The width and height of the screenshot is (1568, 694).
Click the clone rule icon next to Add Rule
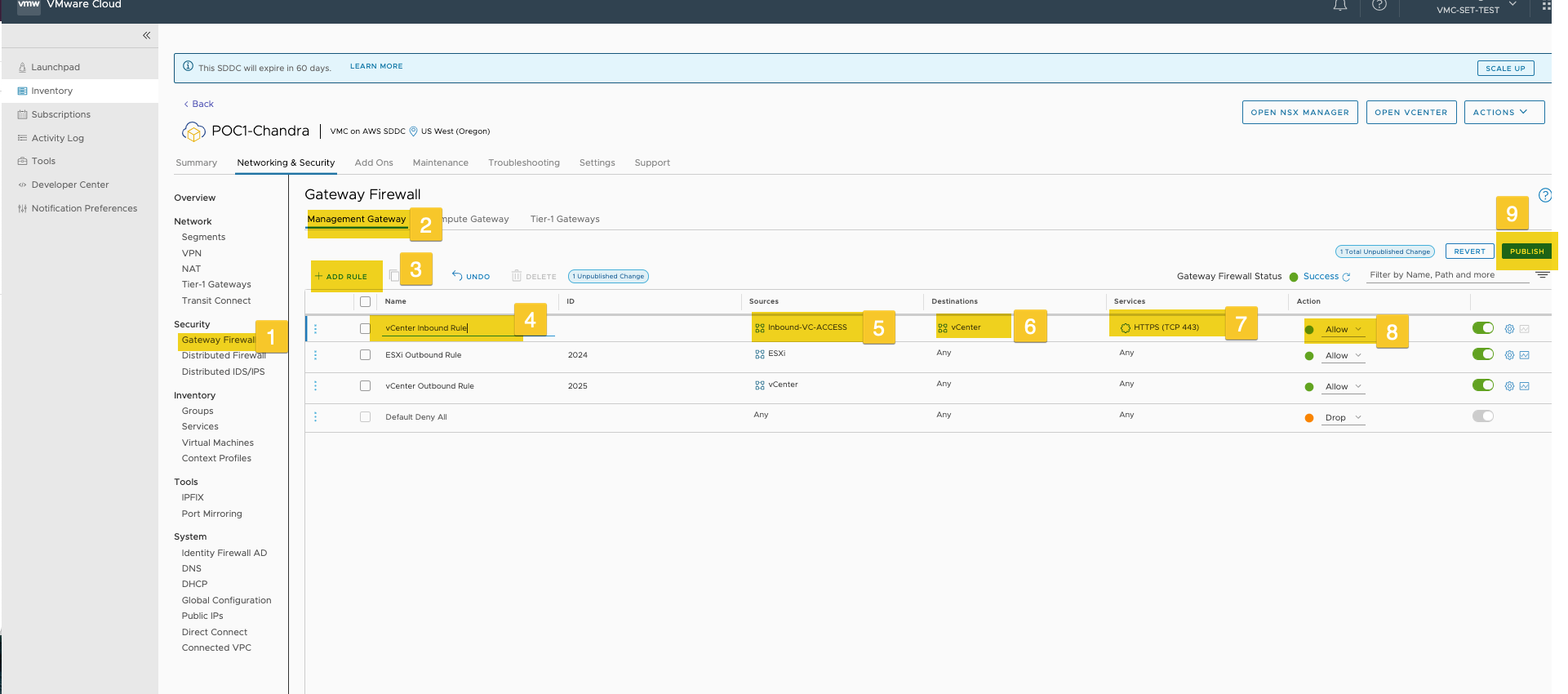(x=394, y=276)
